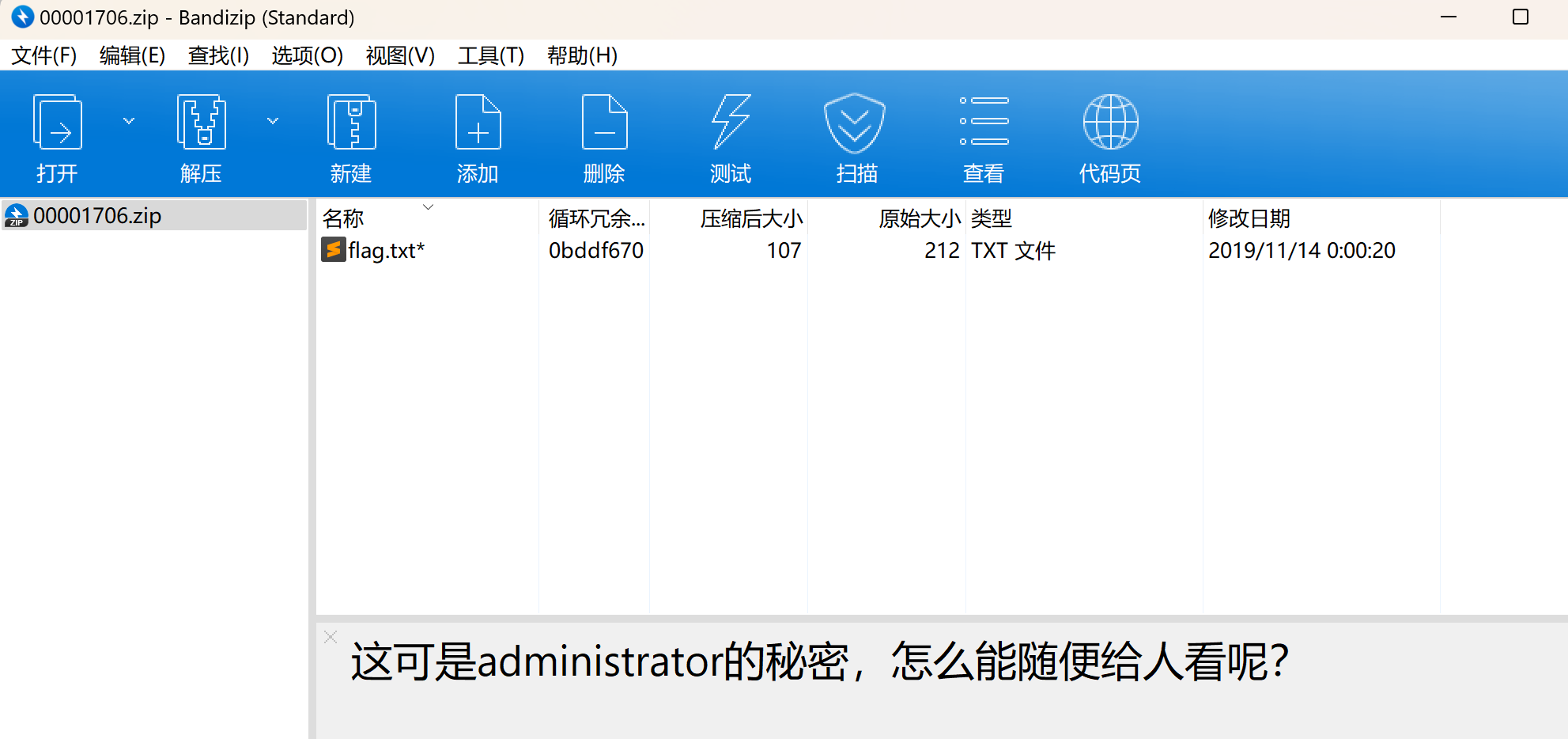
Task: Click the TXT 文件 type cell
Action: [1013, 250]
